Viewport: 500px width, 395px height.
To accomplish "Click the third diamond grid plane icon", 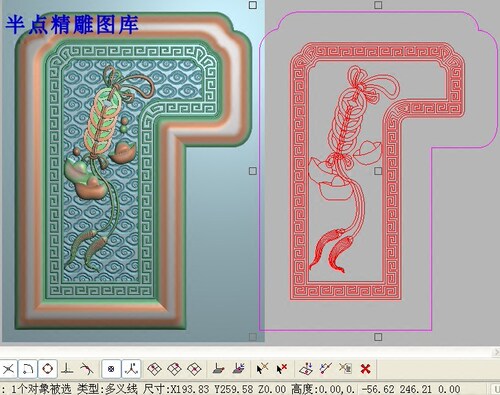I will (x=194, y=369).
